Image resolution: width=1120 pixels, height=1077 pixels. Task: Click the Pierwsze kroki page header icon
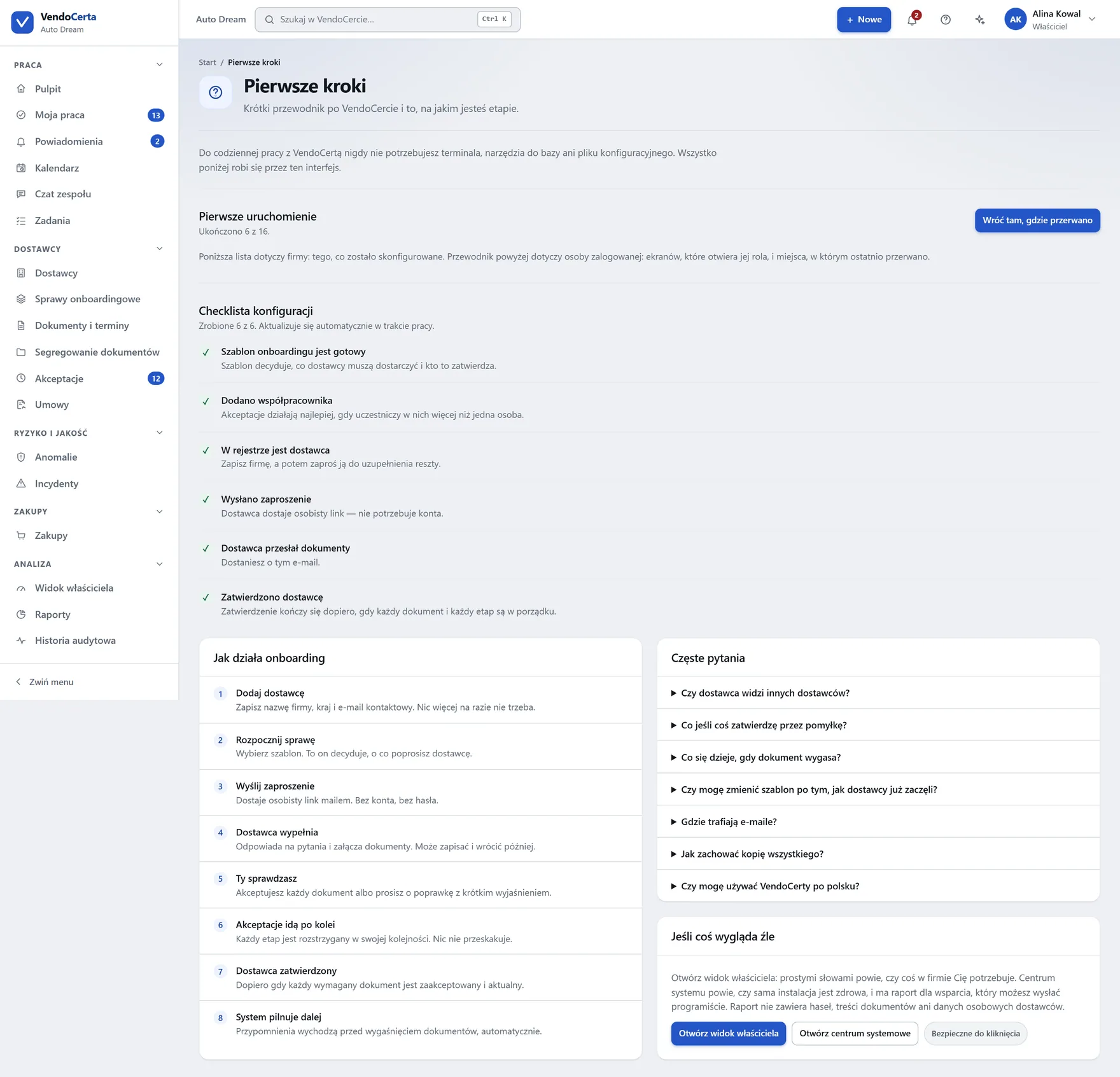click(215, 92)
